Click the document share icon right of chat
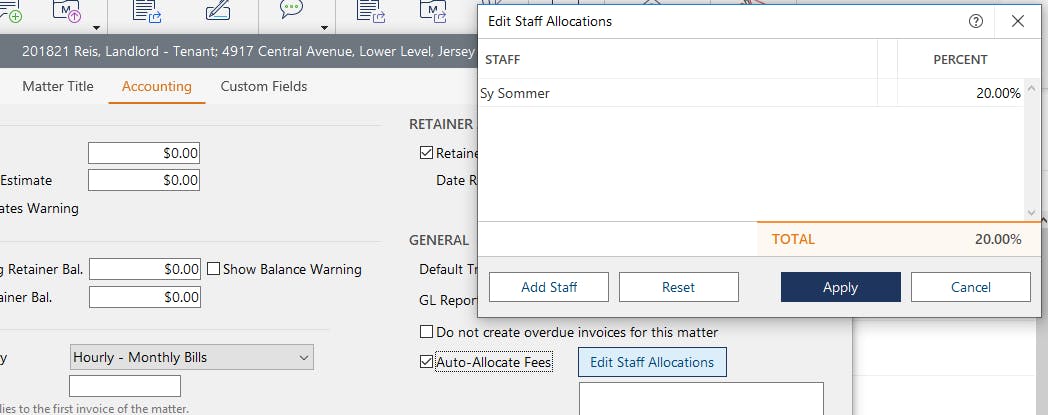This screenshot has width=1048, height=415. coord(372,13)
